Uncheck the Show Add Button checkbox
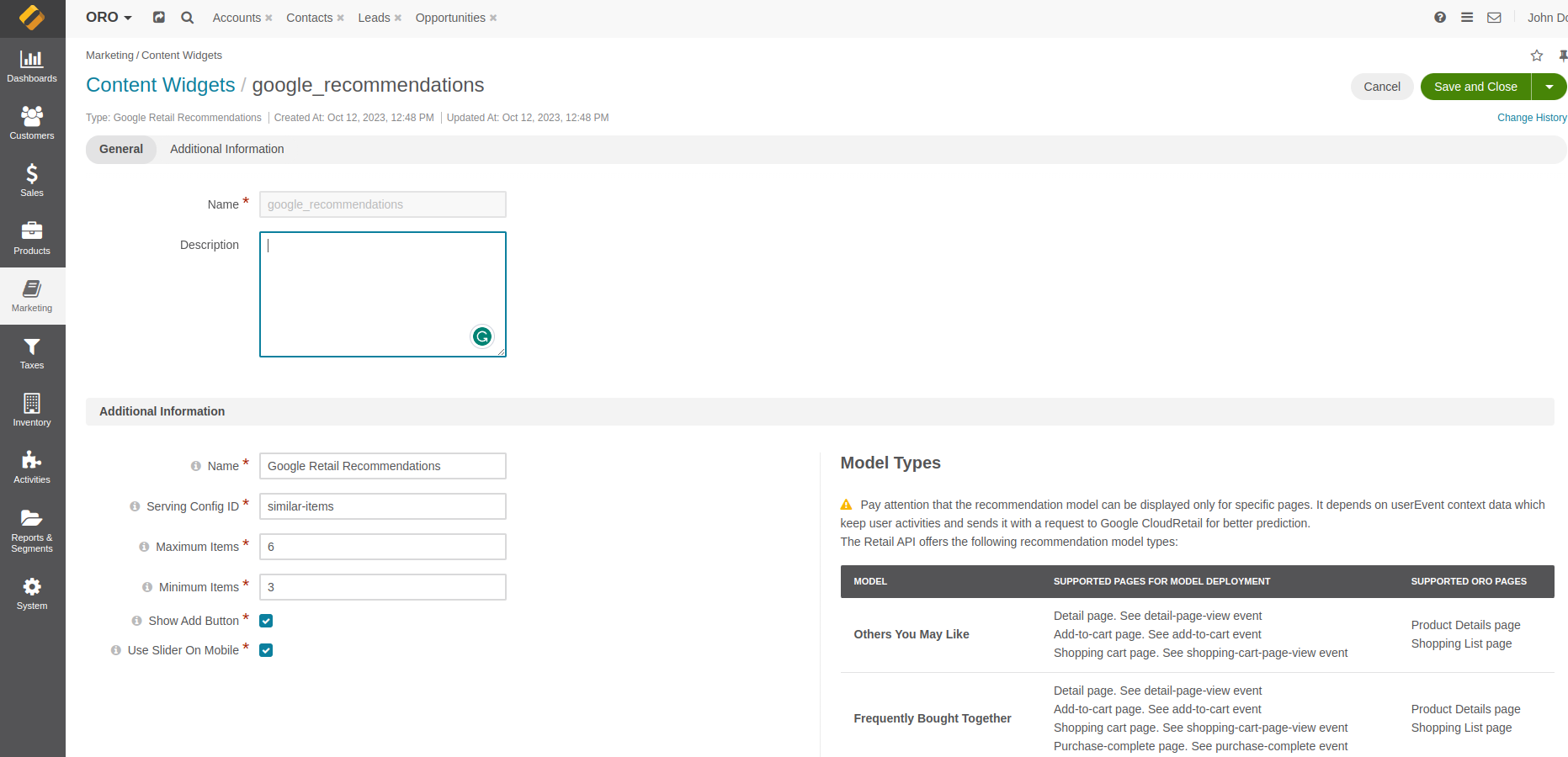Viewport: 1568px width, 757px height. coord(266,621)
